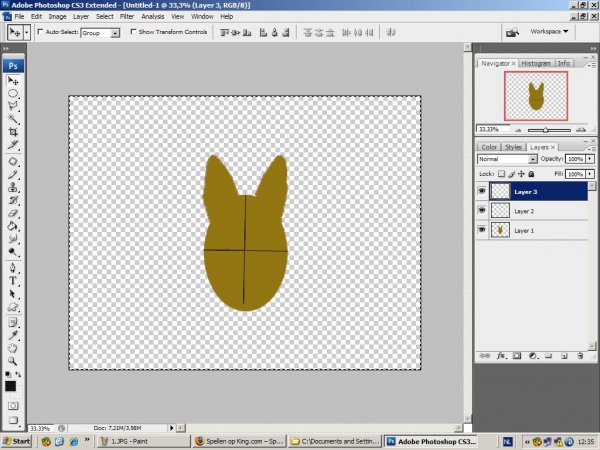The image size is (600, 450).
Task: Open the Layers panel options menu
Action: pos(593,148)
